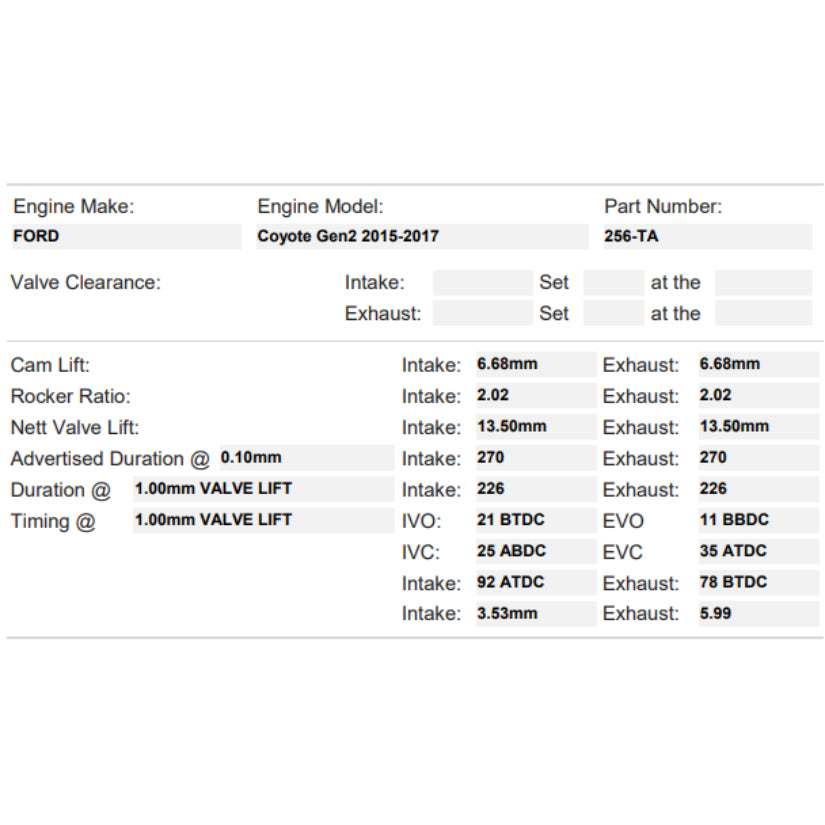The image size is (825, 825).
Task: Select the Part Number field 256-TA
Action: pos(707,237)
